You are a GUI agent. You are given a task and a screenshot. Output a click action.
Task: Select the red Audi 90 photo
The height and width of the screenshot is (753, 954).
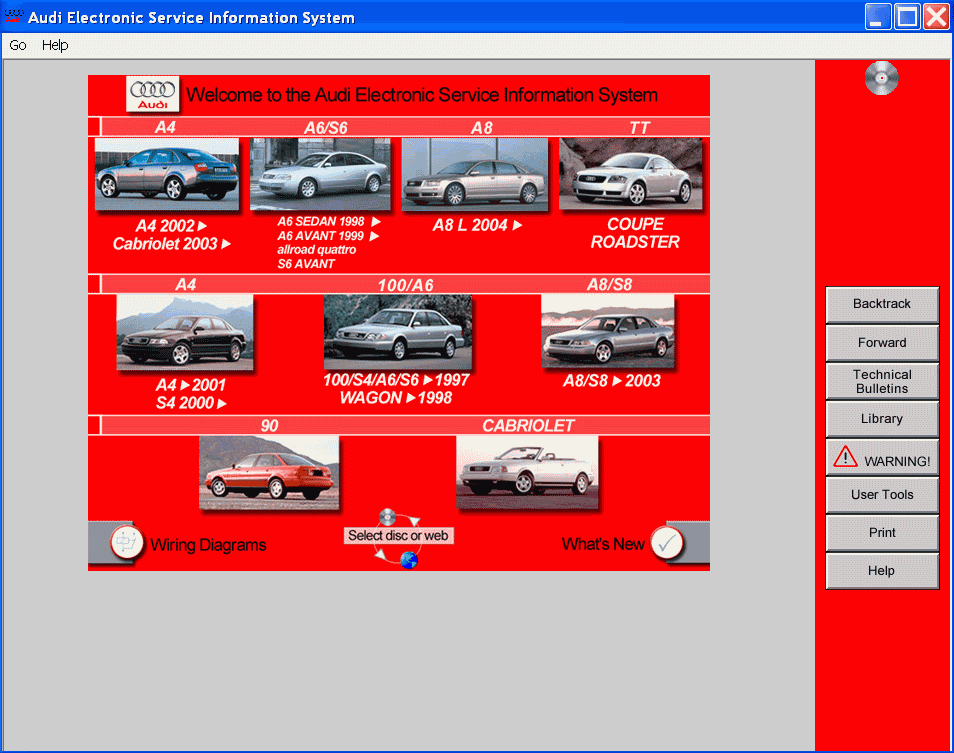(269, 473)
